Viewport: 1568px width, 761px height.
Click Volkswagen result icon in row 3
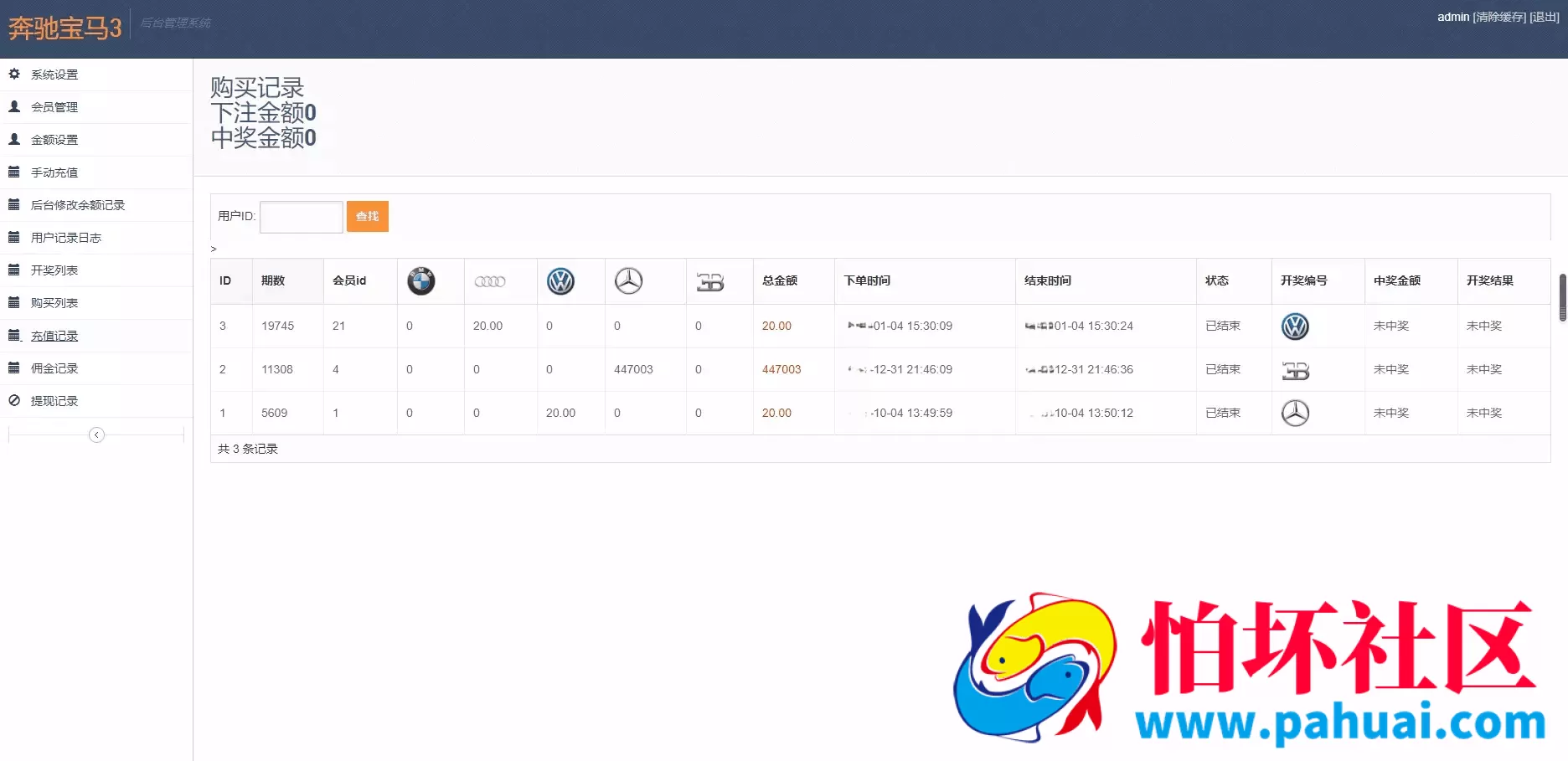(x=1295, y=327)
